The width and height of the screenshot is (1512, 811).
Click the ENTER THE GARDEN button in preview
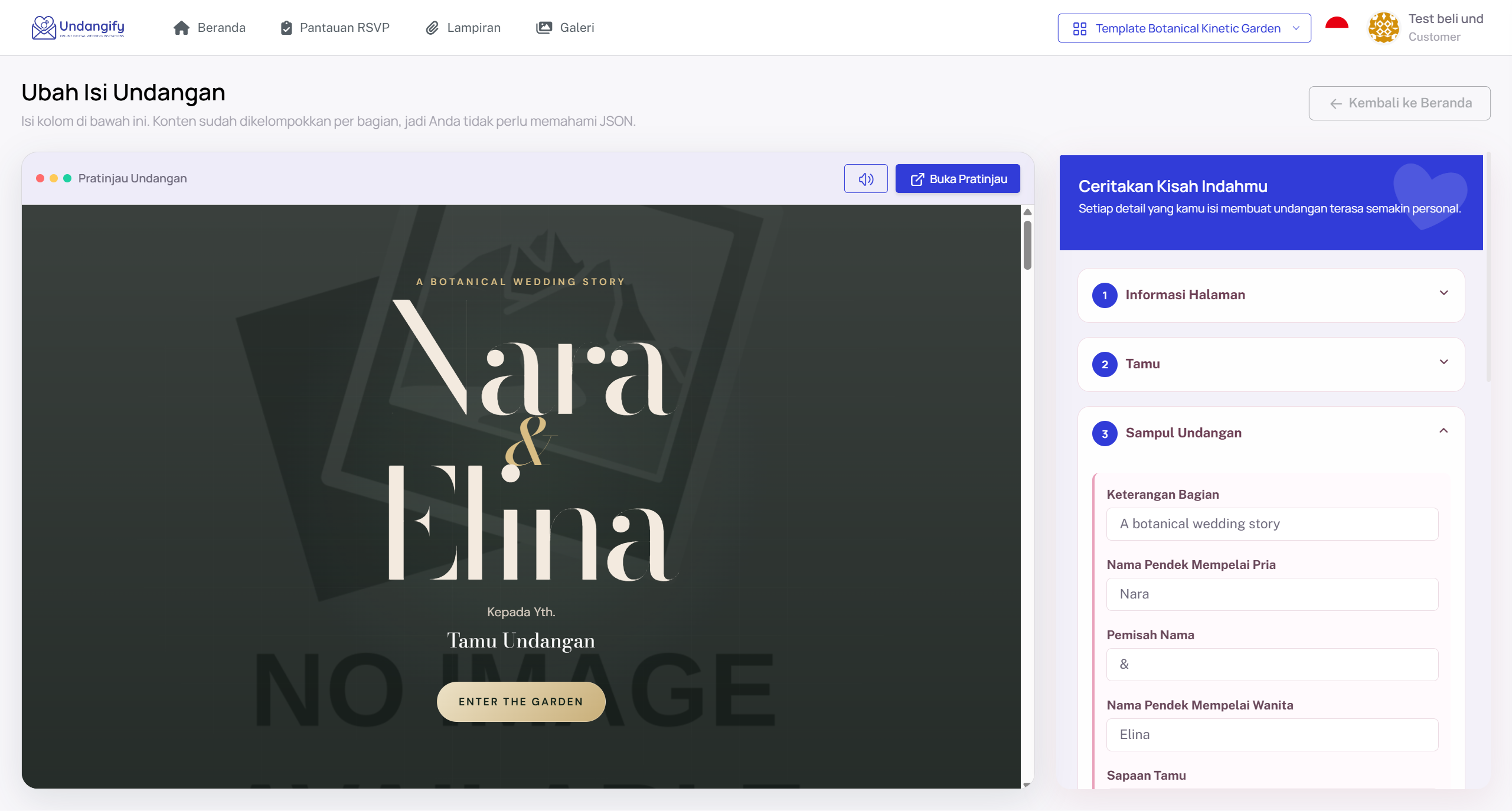pyautogui.click(x=521, y=702)
